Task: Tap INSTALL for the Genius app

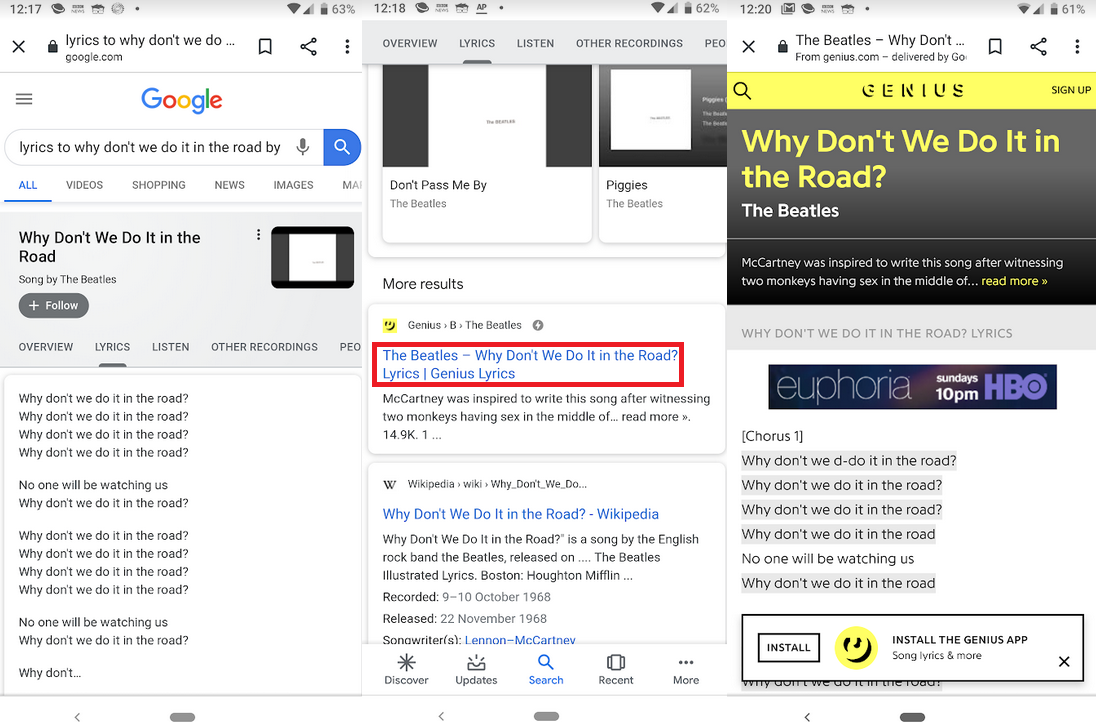Action: [x=788, y=647]
